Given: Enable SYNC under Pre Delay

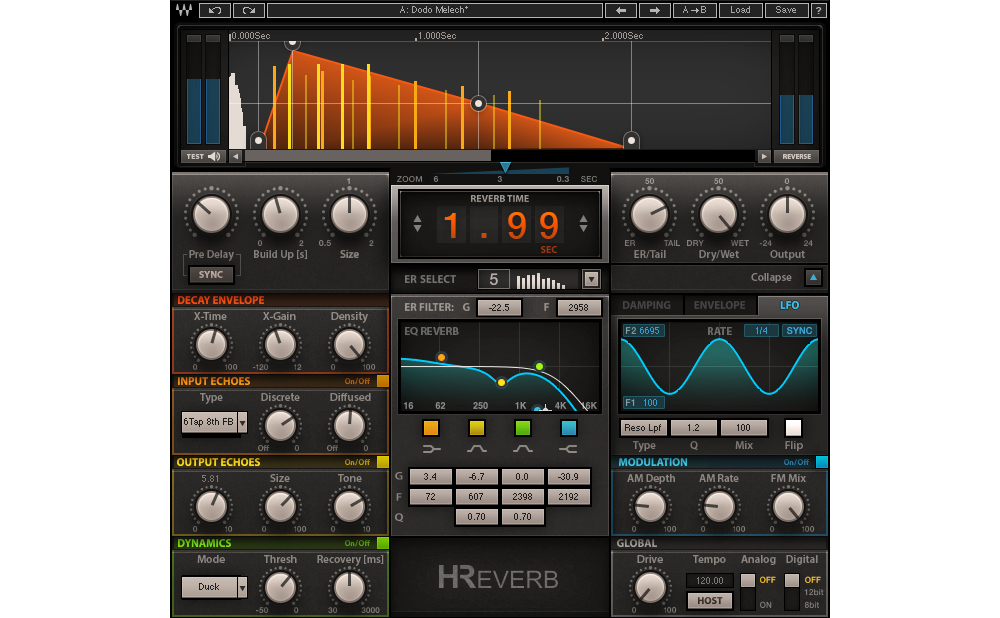Looking at the screenshot, I should (x=211, y=274).
